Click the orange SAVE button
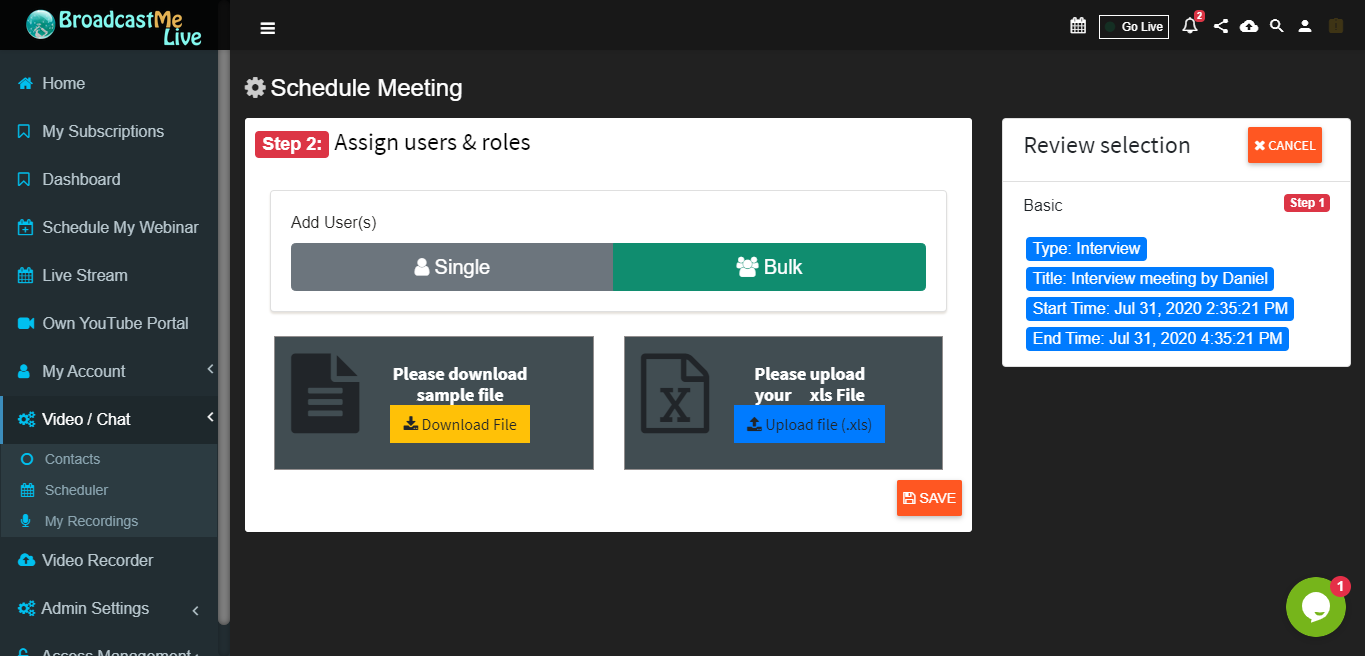 (929, 498)
